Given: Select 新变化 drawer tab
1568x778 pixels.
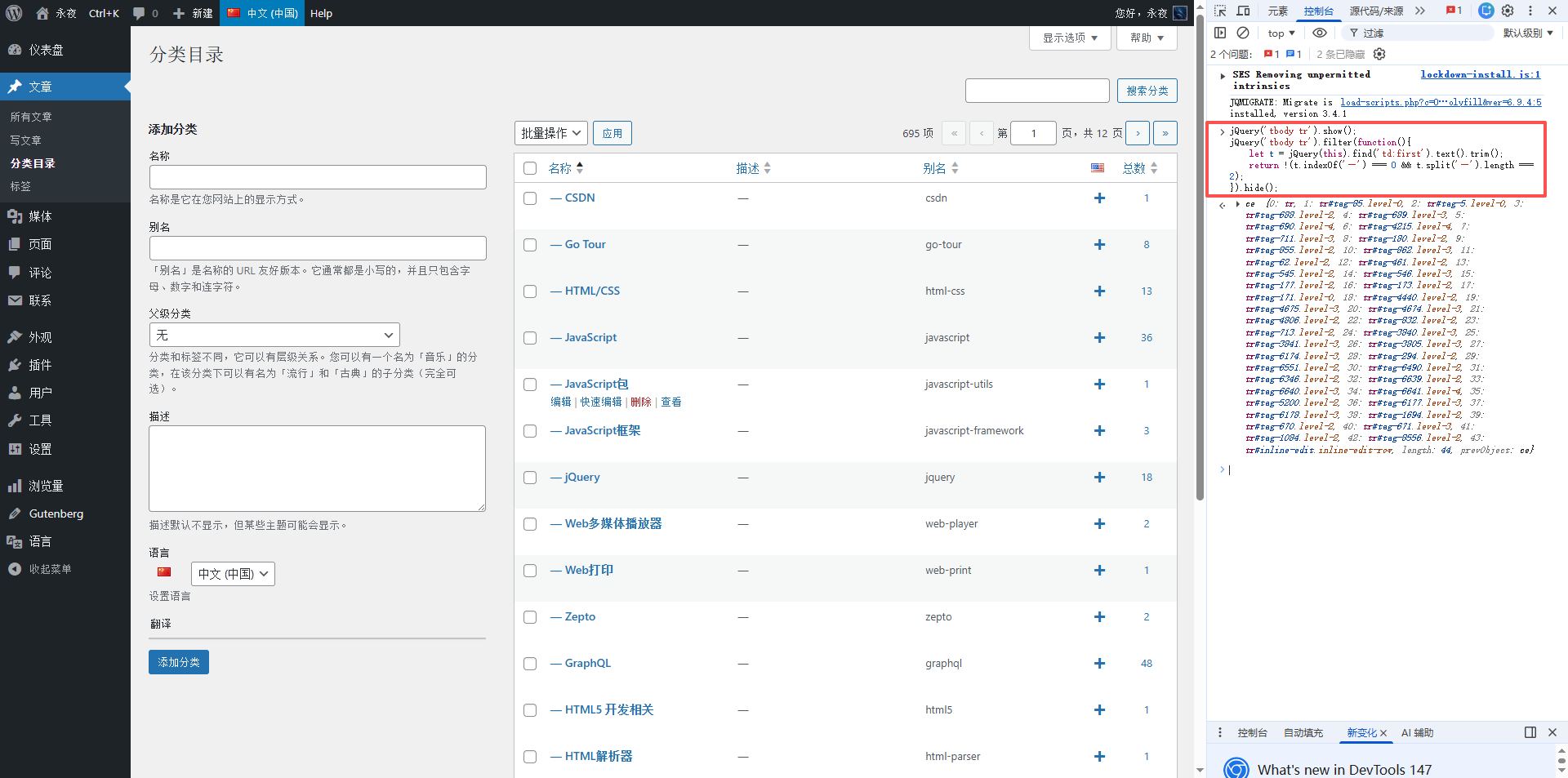Looking at the screenshot, I should (x=1361, y=732).
